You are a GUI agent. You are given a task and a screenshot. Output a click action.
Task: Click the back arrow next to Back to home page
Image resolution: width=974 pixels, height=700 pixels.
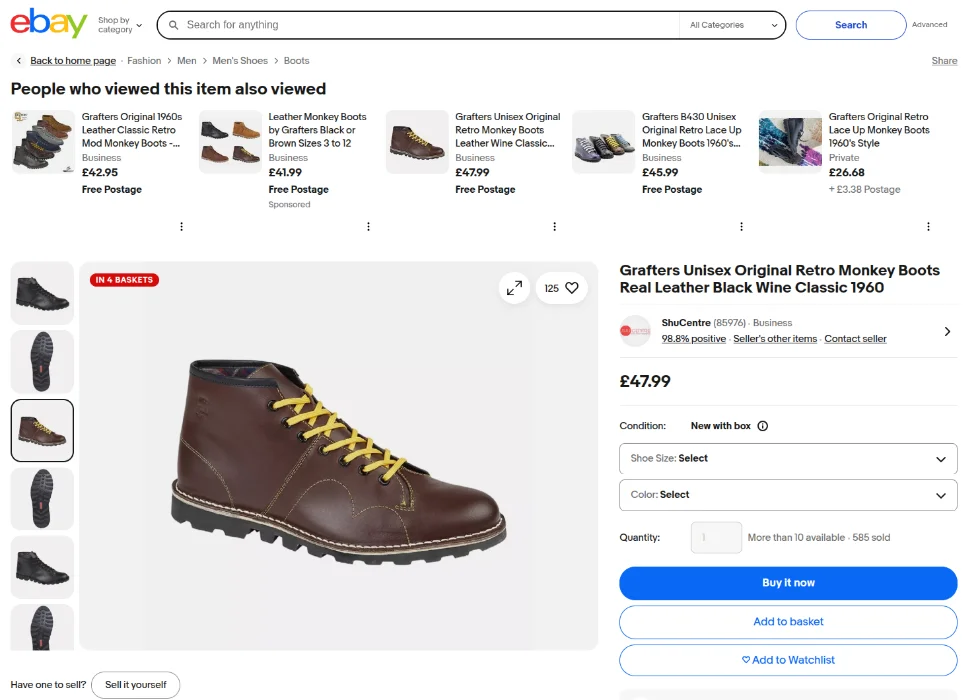[x=18, y=60]
